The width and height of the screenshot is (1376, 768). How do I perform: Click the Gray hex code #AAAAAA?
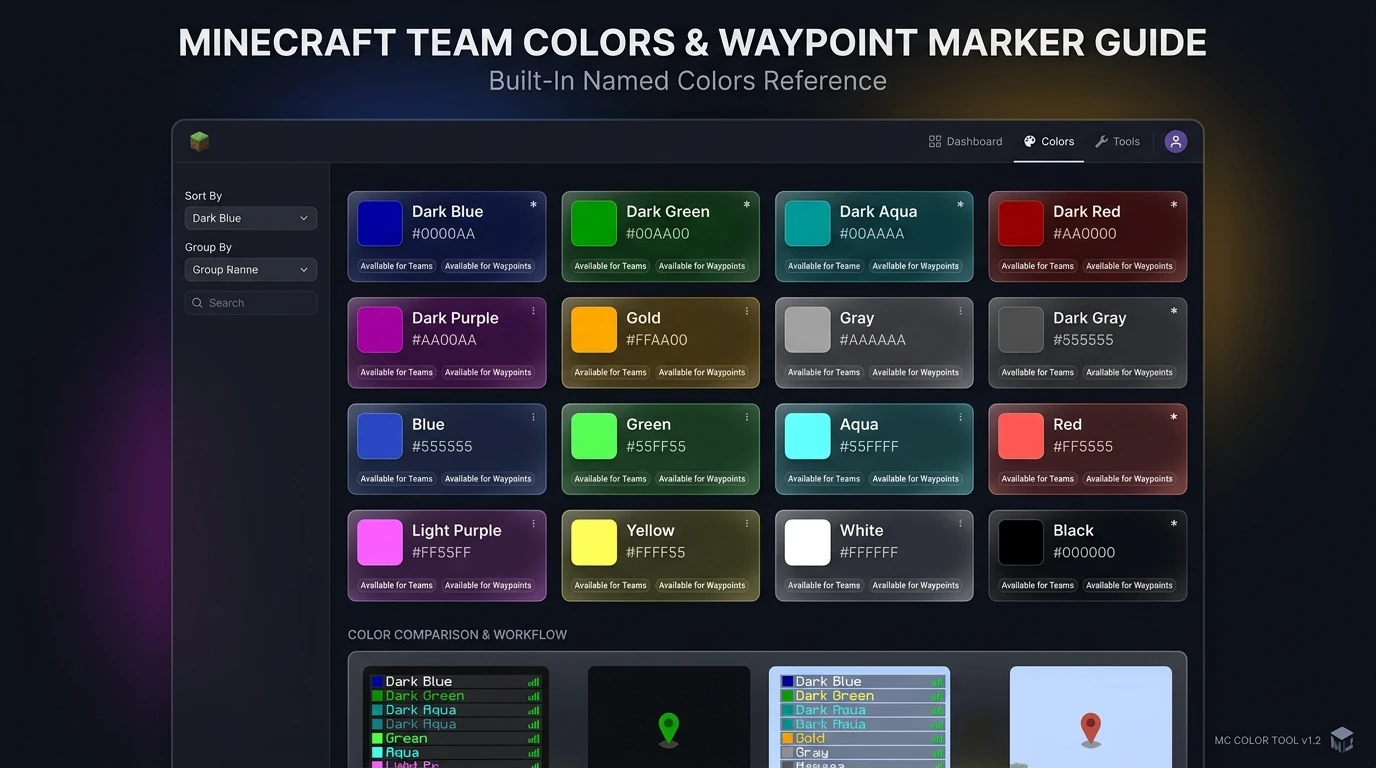tap(873, 340)
